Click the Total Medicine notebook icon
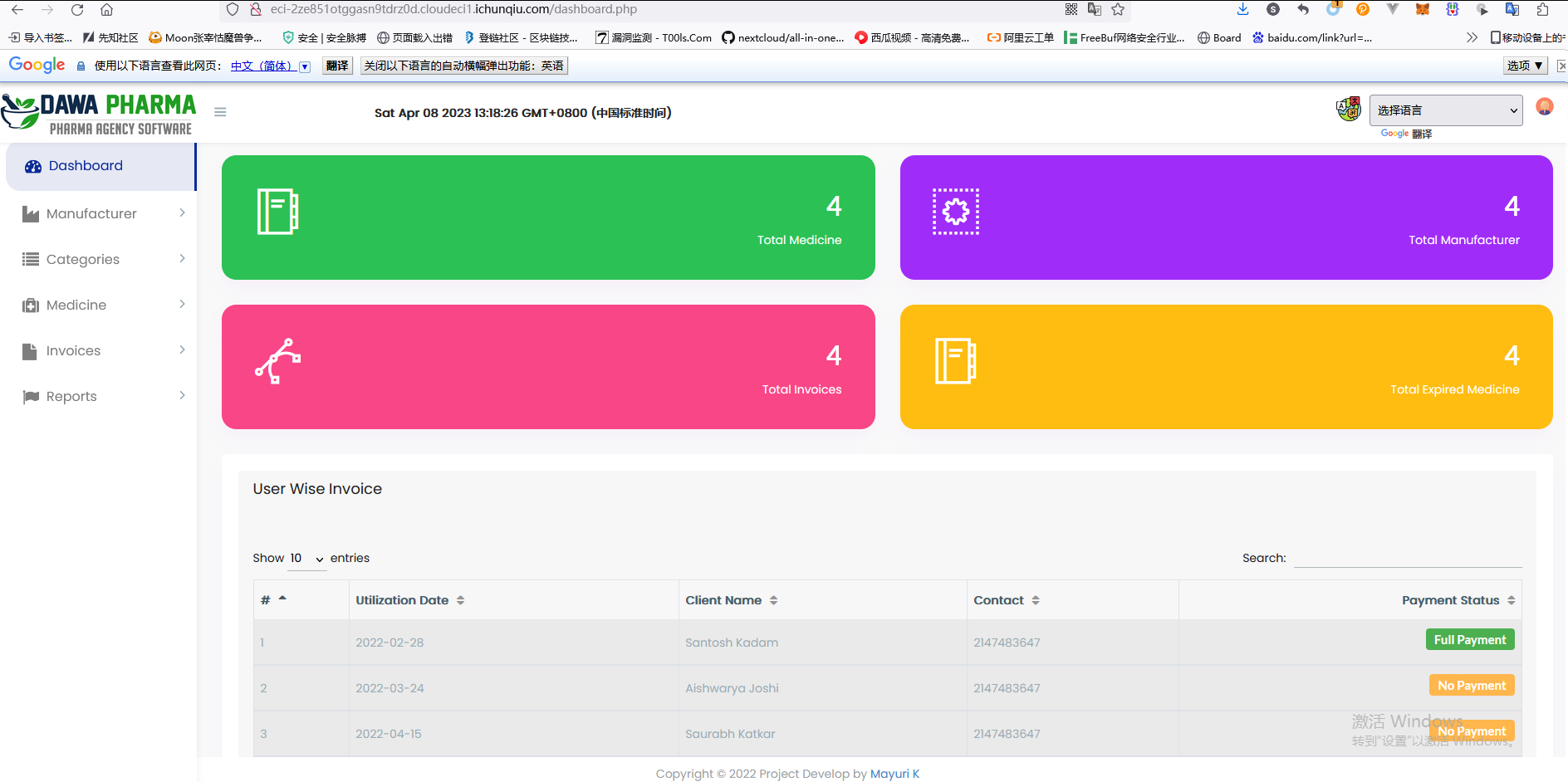Viewport: 1568px width, 782px height. [x=277, y=212]
